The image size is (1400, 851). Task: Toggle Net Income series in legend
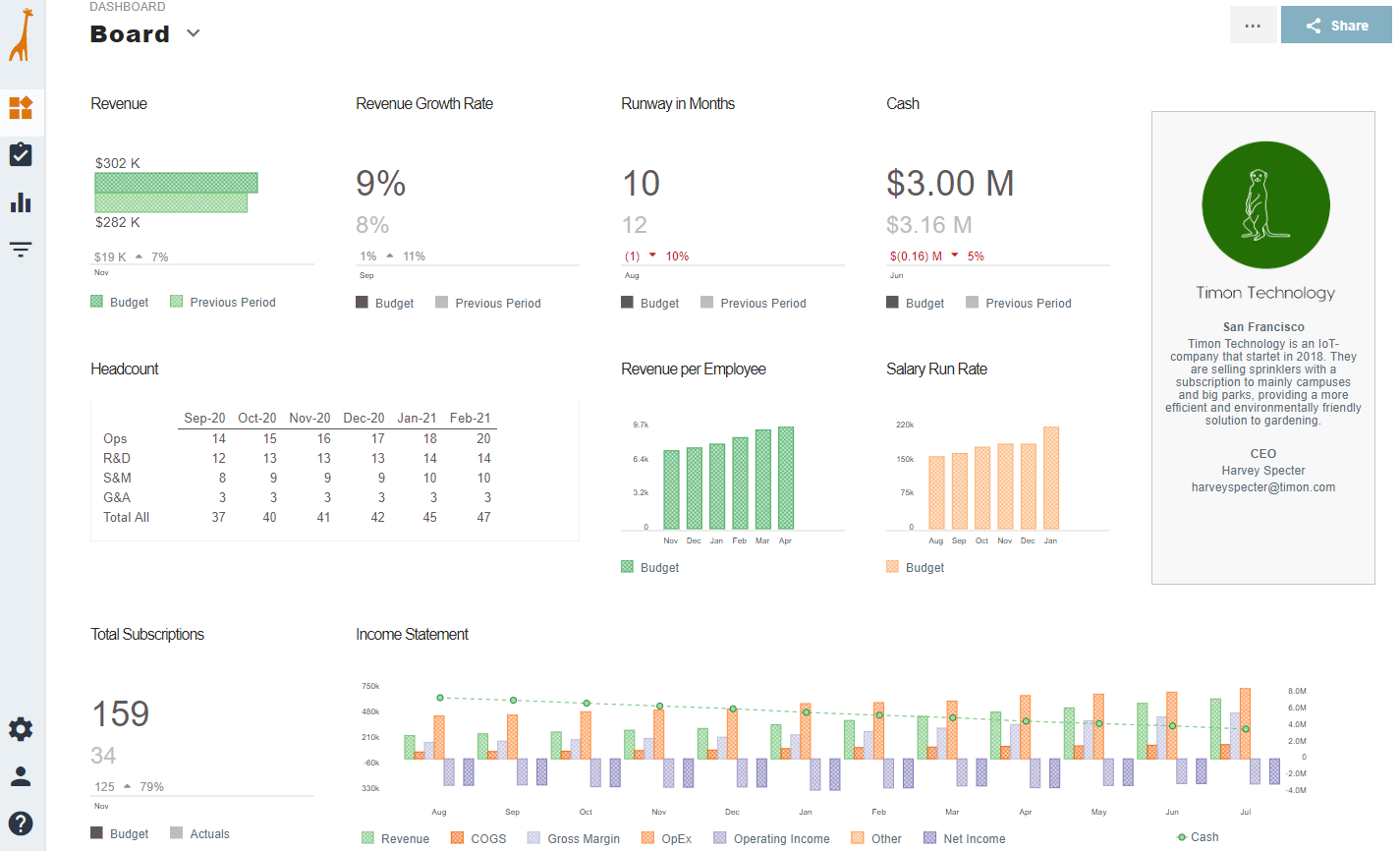[964, 838]
